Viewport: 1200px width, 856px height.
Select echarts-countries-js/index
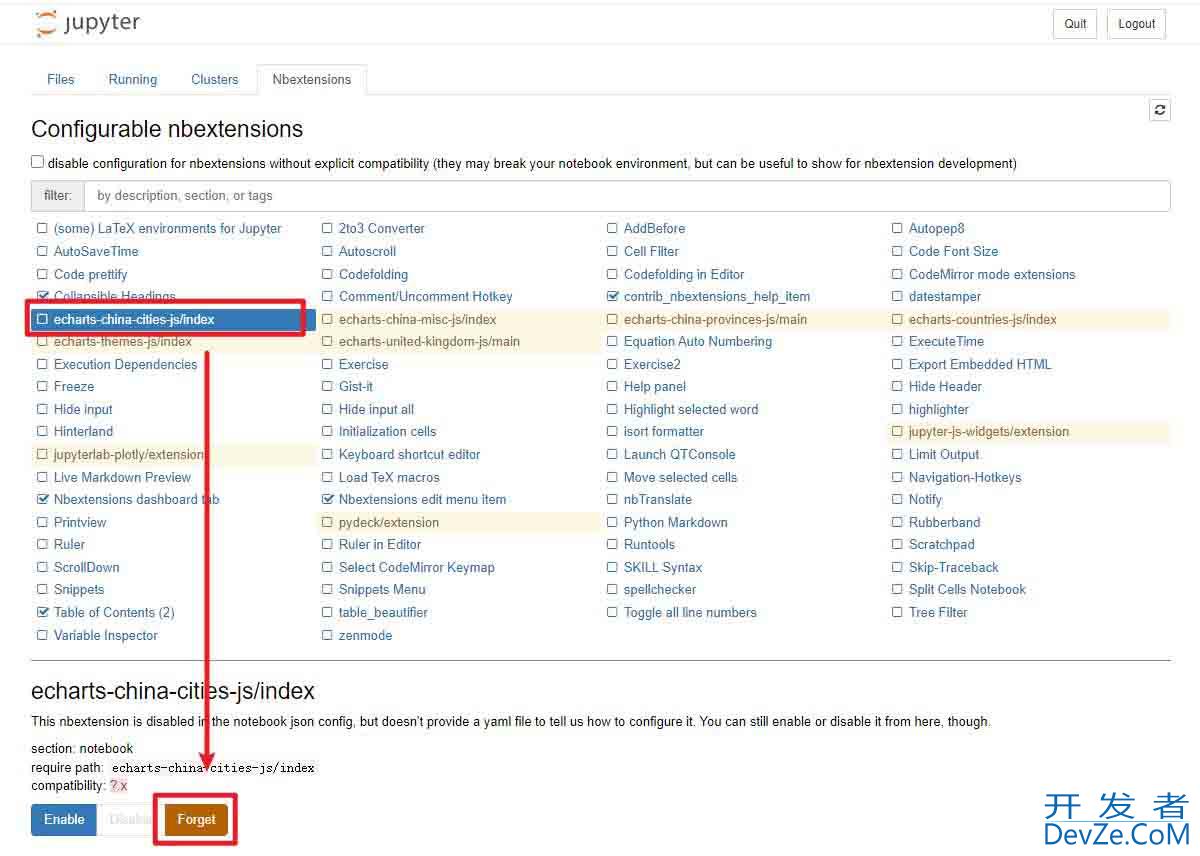click(x=983, y=319)
